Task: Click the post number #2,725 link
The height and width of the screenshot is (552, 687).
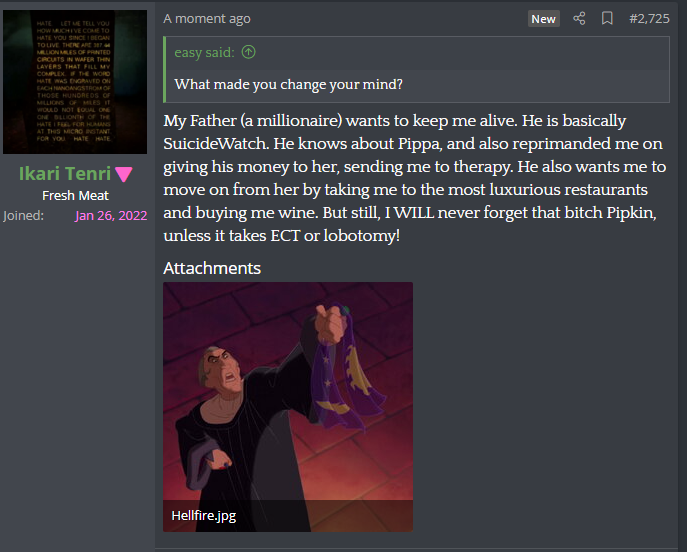Action: coord(649,18)
